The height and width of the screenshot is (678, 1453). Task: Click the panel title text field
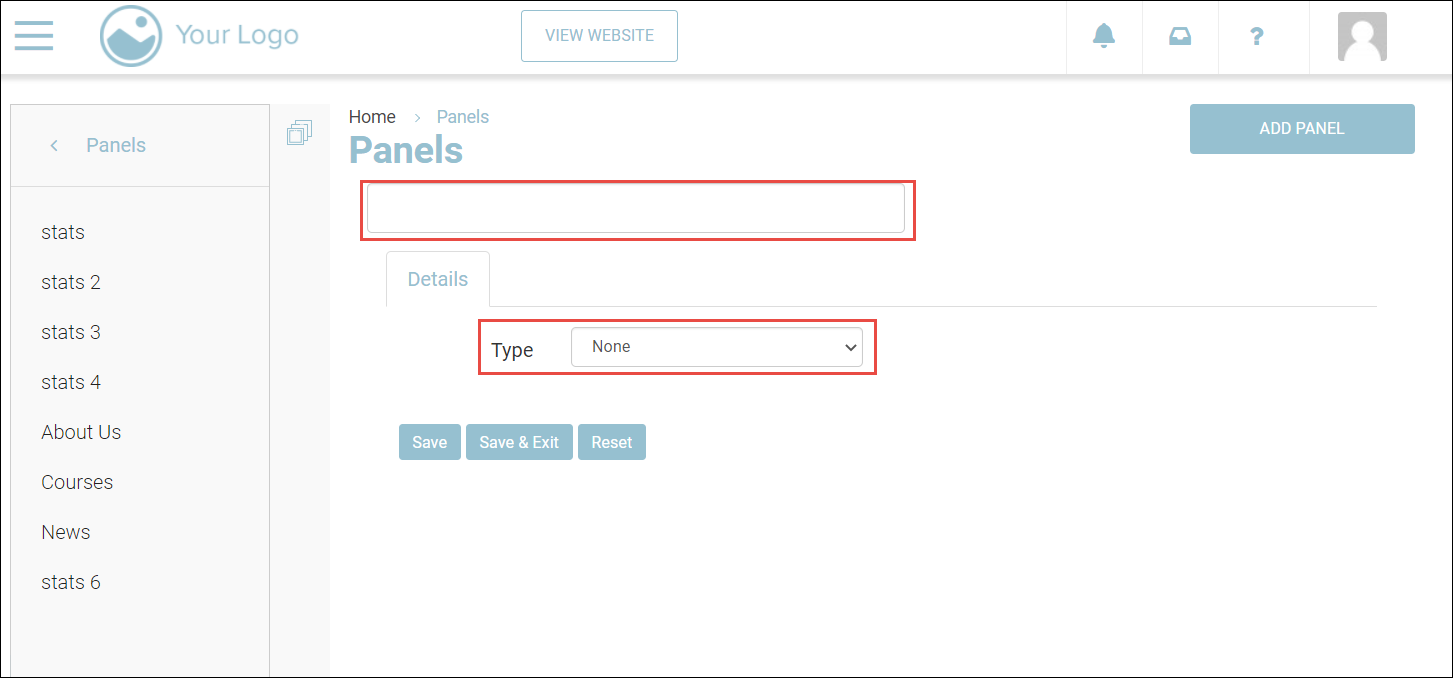pyautogui.click(x=635, y=209)
